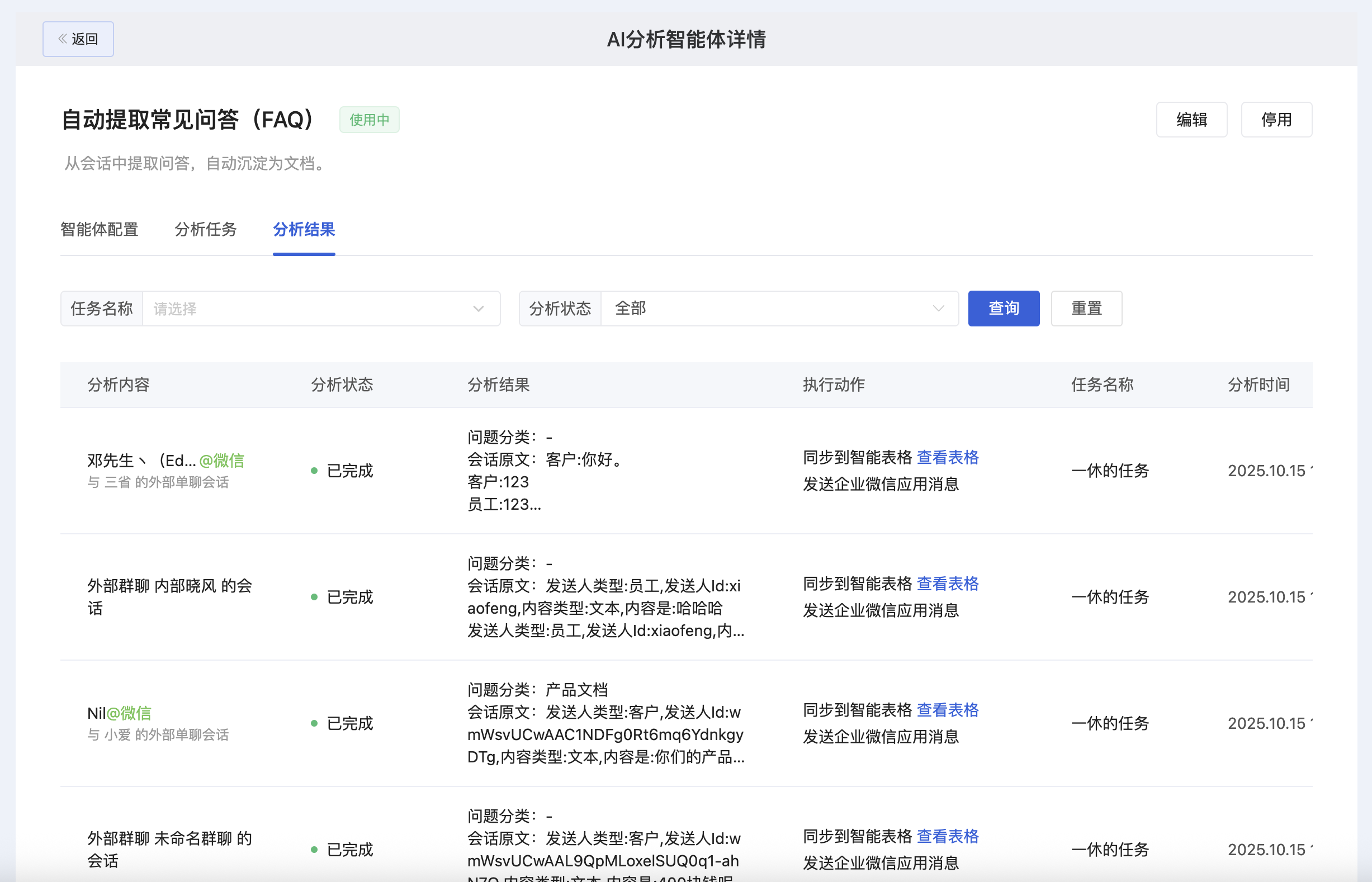Open 查看表格 link in 未命名群聊 row
This screenshot has height=882, width=1372.
948,837
